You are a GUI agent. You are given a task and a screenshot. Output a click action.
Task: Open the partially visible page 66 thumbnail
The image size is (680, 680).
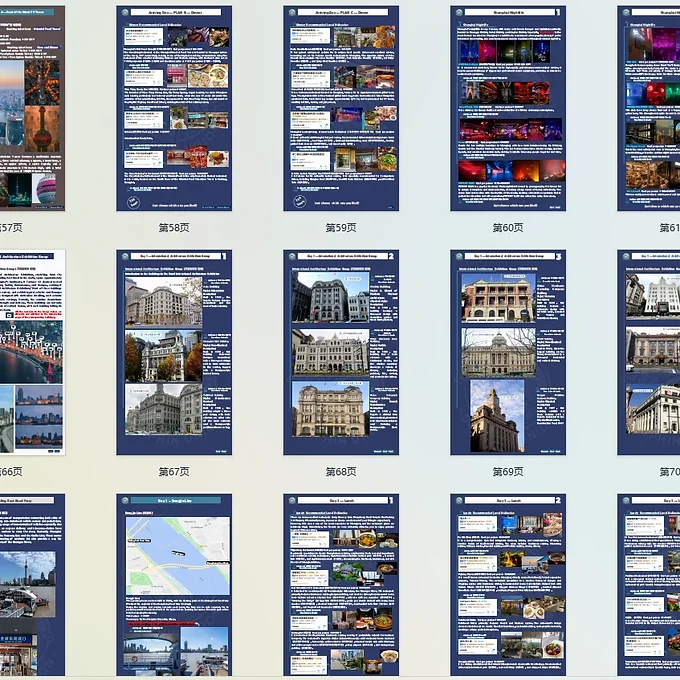[32, 352]
